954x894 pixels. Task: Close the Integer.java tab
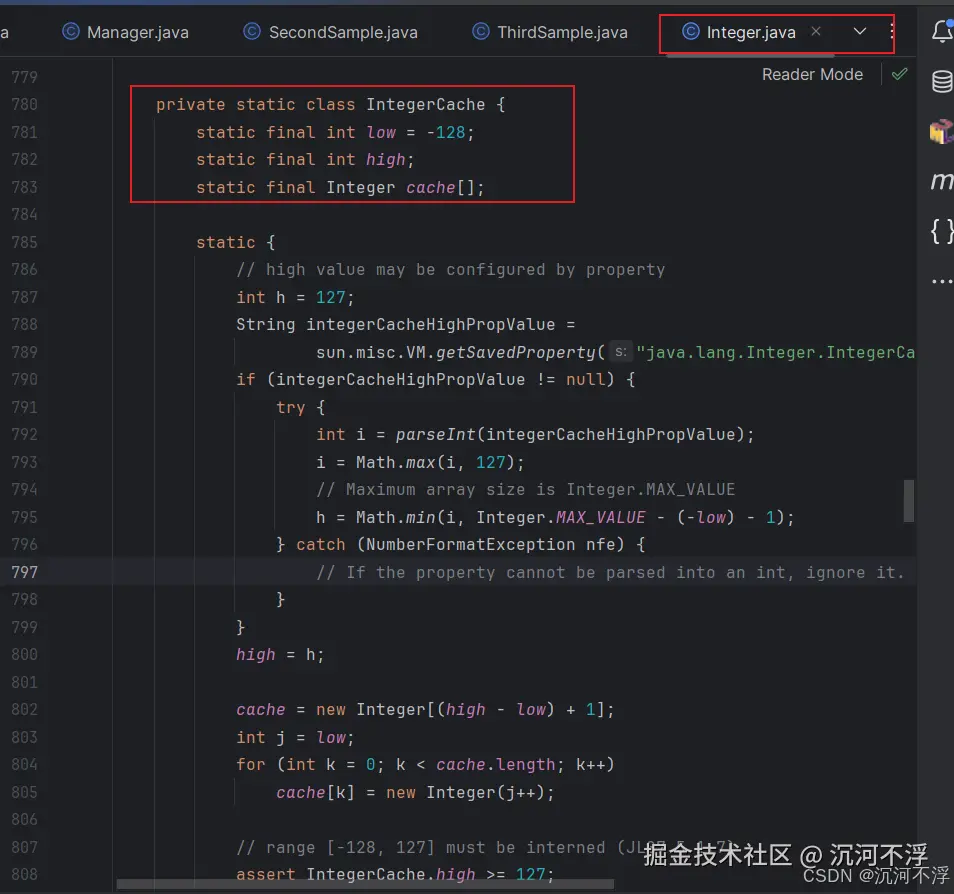pyautogui.click(x=816, y=32)
